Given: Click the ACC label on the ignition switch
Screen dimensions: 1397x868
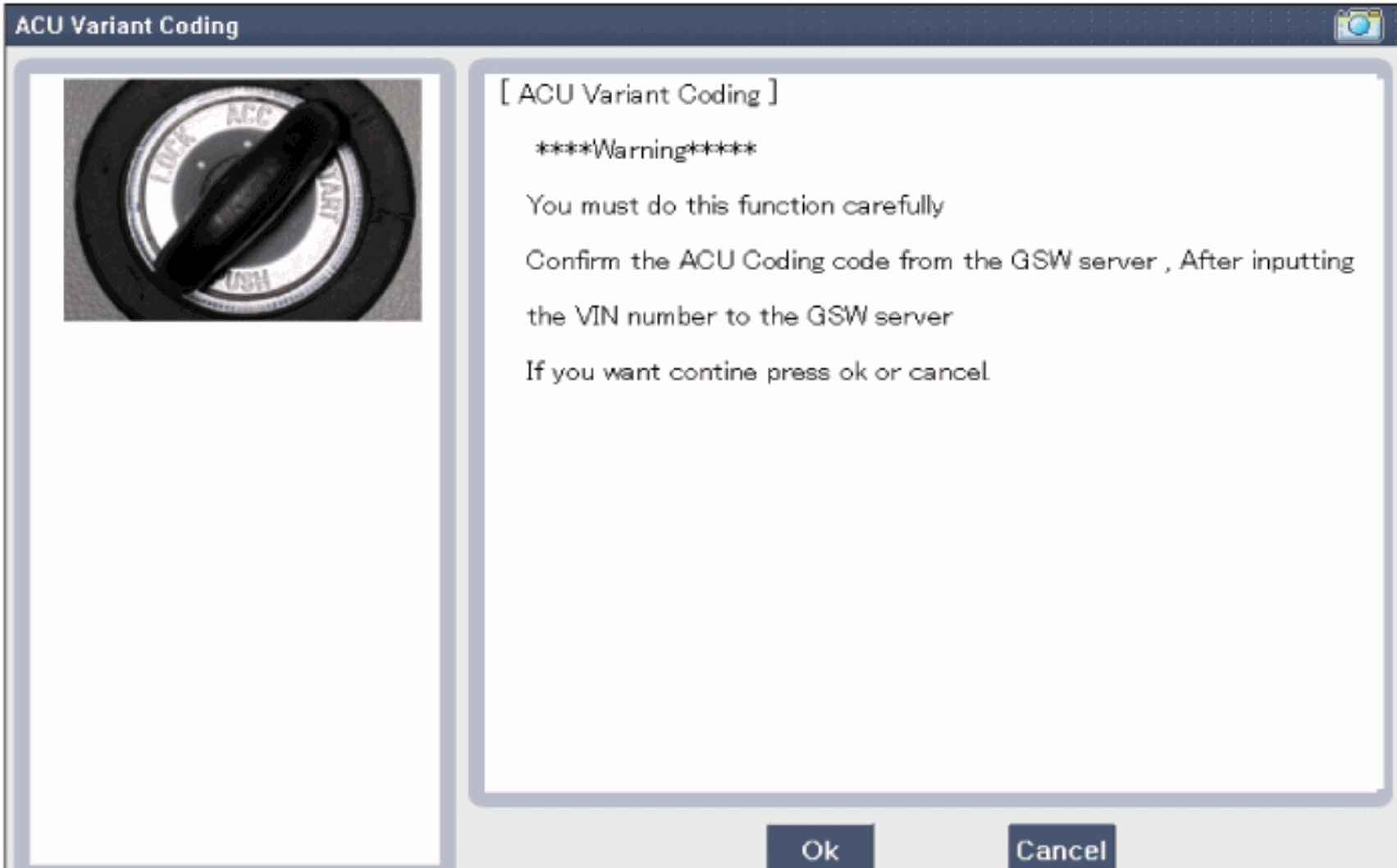Looking at the screenshot, I should point(248,115).
